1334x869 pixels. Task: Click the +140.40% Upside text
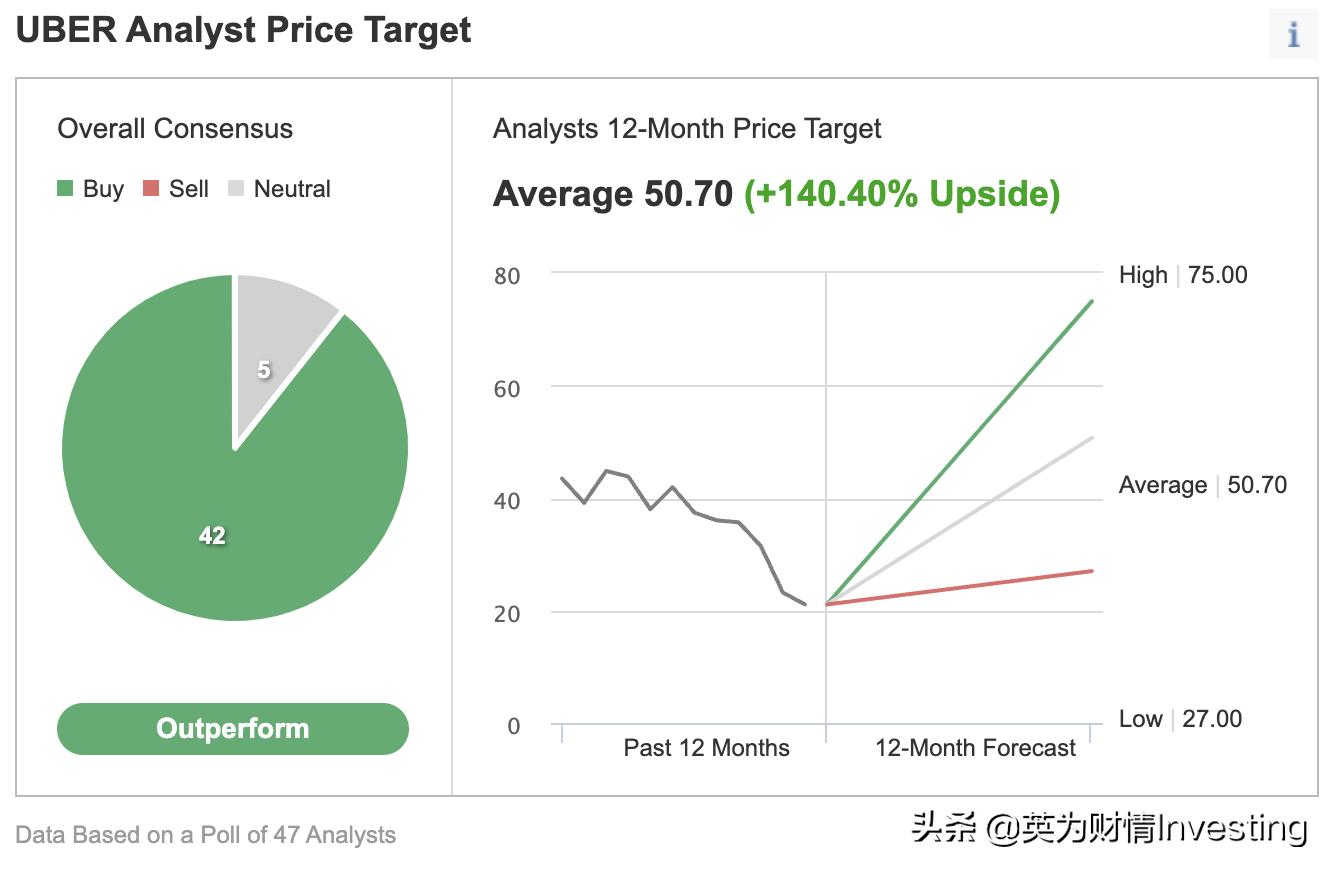pos(901,194)
